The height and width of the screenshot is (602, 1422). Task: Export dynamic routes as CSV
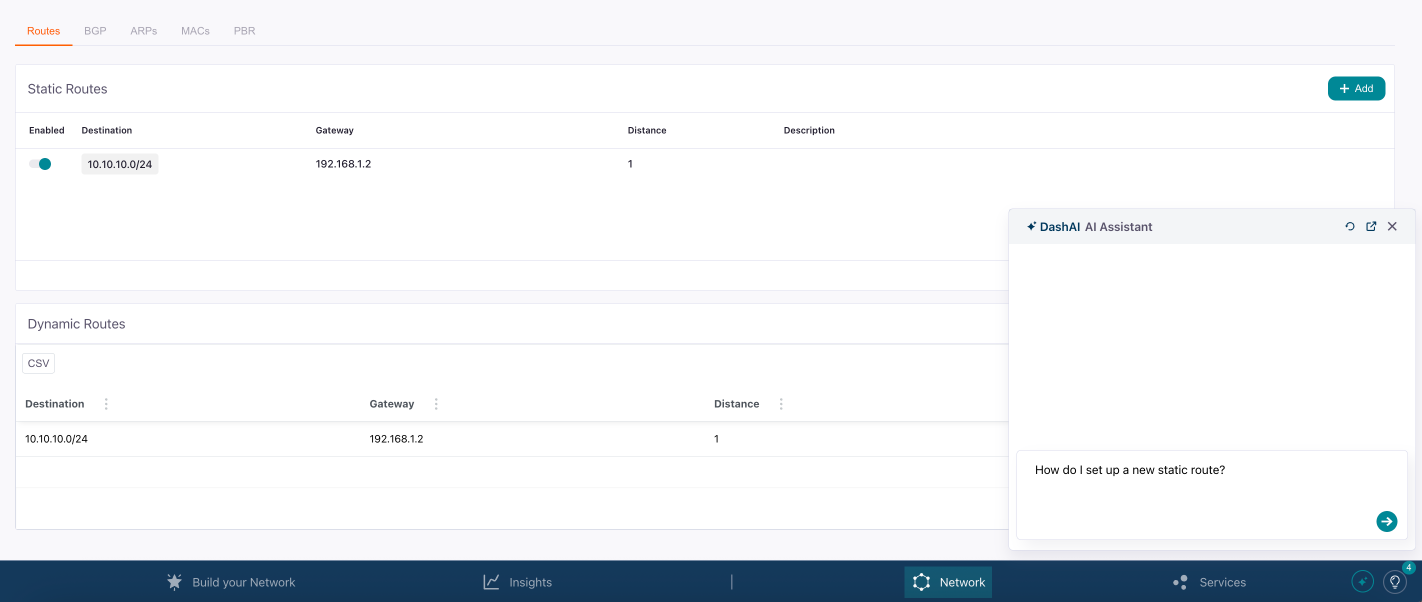point(38,363)
